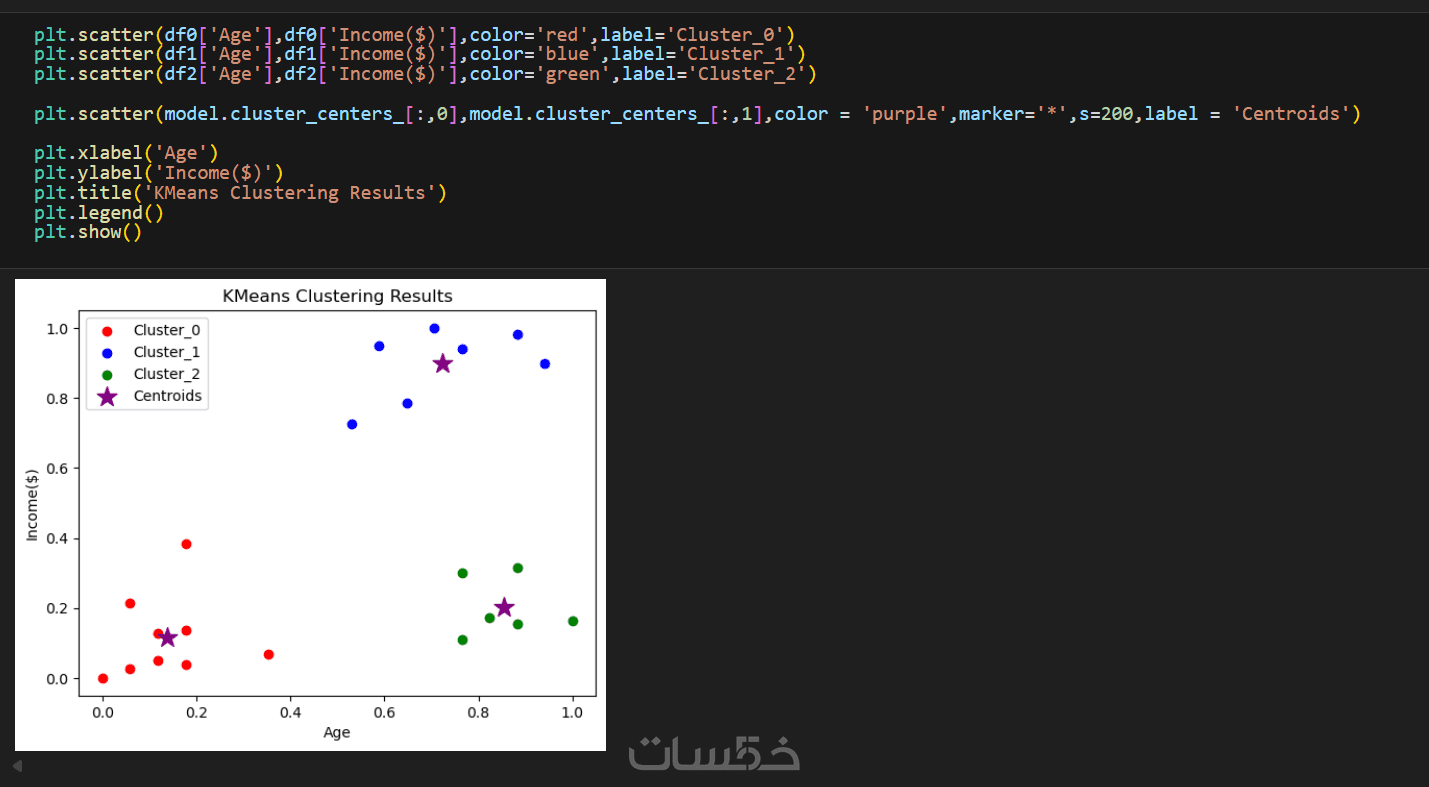Click the Arabic watermark logo below the plot
Image resolution: width=1429 pixels, height=787 pixels.
(x=714, y=754)
